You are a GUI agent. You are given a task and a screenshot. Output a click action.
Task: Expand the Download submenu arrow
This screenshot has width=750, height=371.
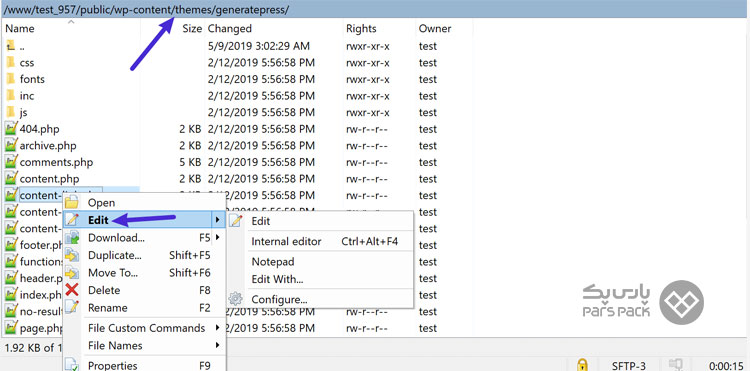pyautogui.click(x=217, y=238)
